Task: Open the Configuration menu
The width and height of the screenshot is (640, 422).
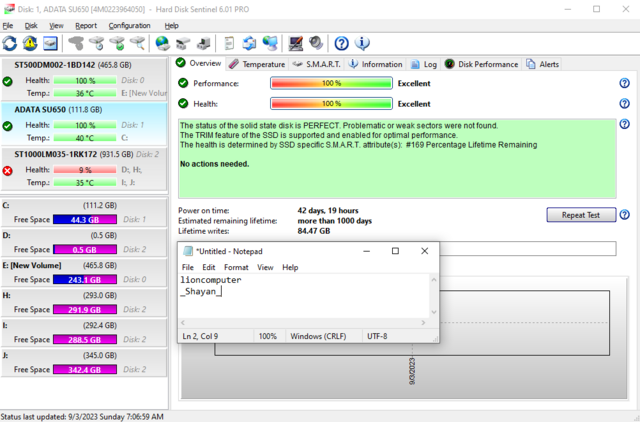Action: 129,25
